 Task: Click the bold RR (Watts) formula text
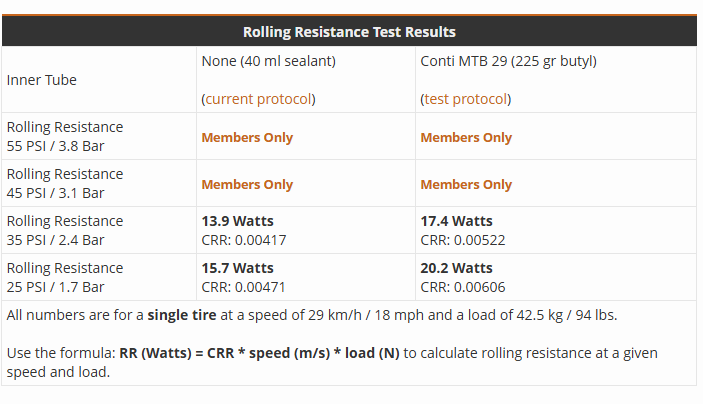point(259,353)
